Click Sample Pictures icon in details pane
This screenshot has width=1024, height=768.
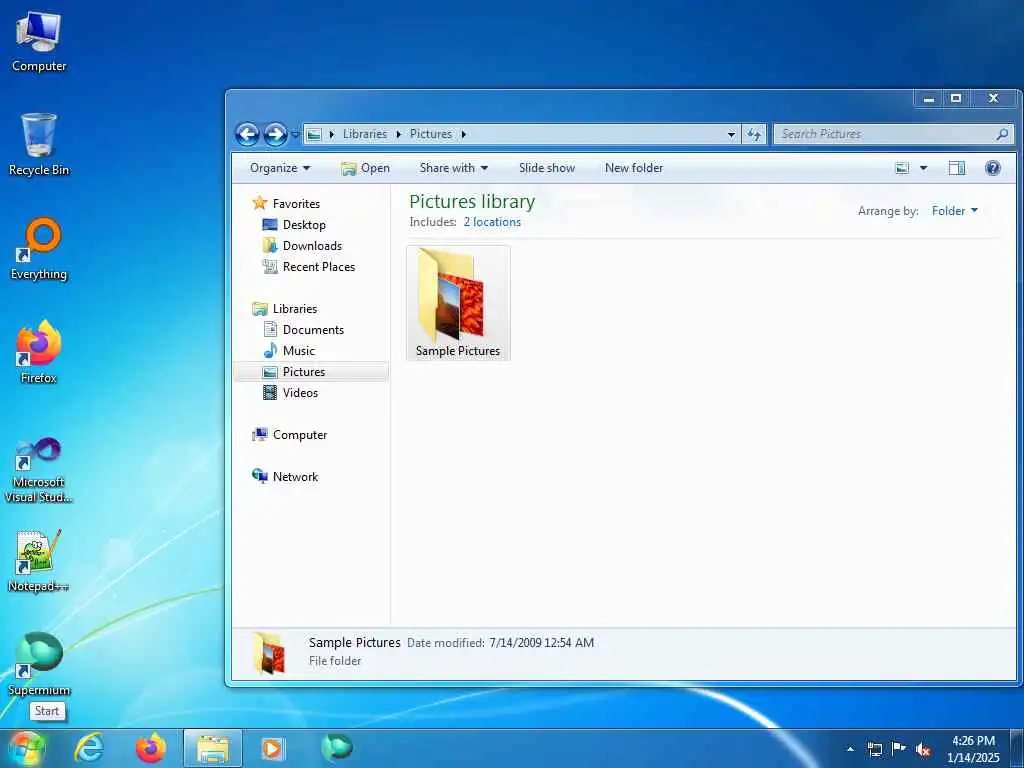tap(269, 652)
